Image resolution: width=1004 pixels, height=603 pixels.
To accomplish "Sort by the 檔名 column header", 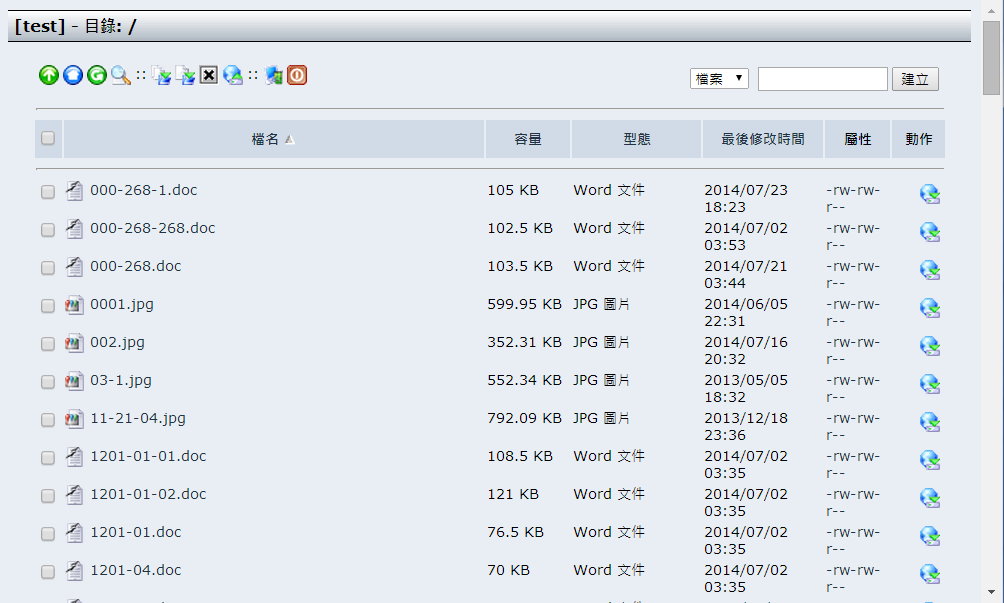I will tap(266, 140).
